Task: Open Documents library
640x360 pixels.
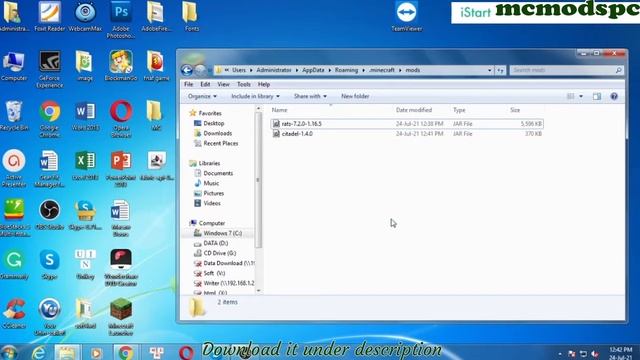Action: [218, 173]
